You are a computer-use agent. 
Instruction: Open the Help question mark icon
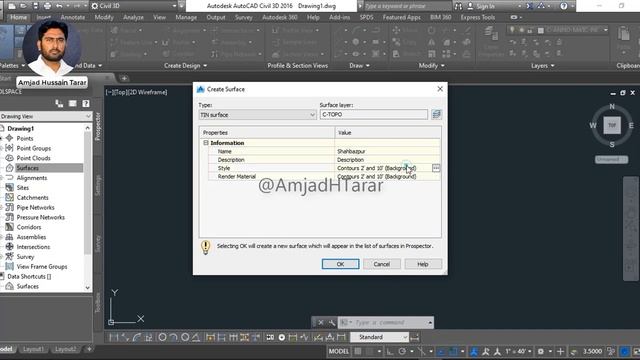pos(564,6)
